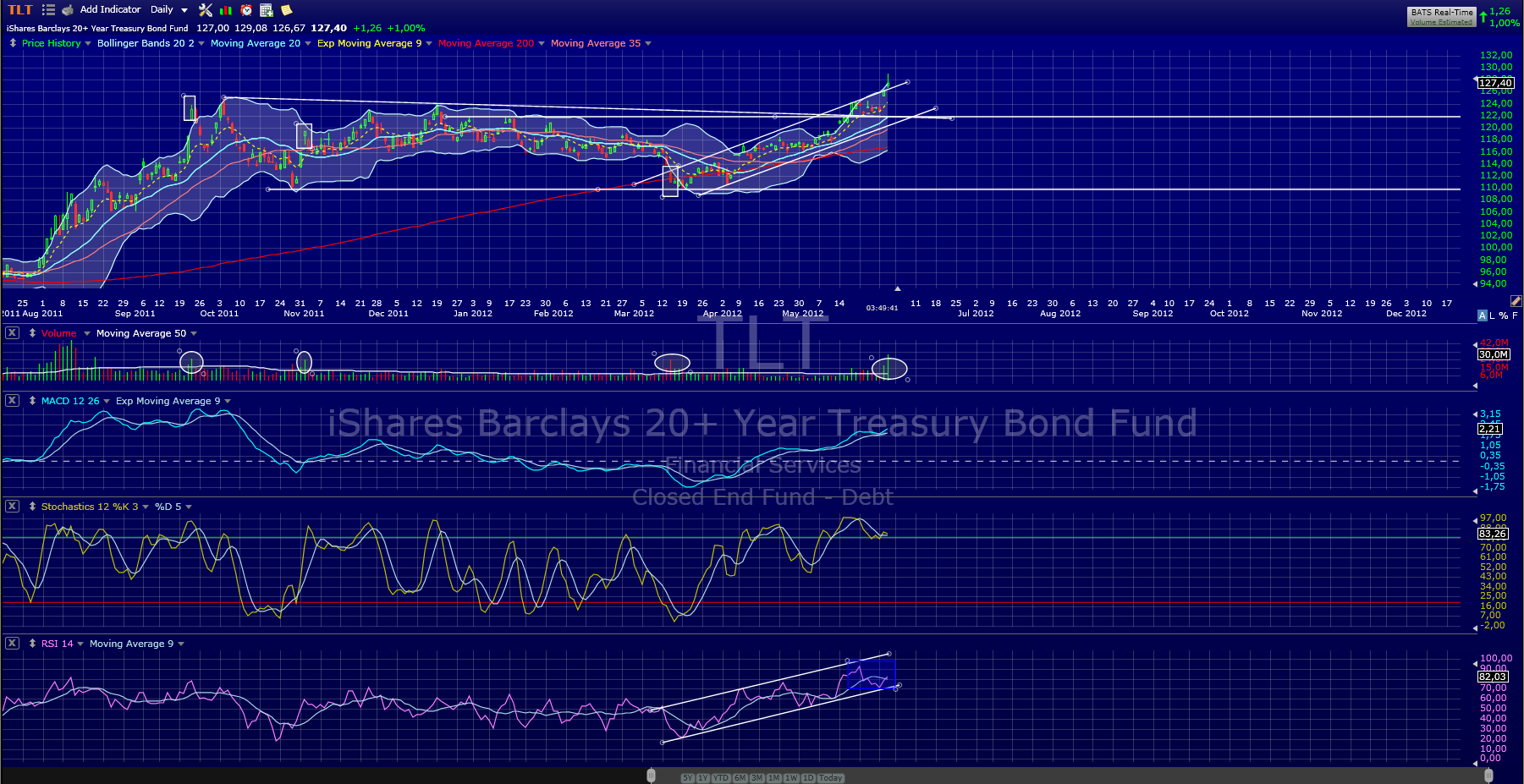
Task: Click the 2,21 MACD value label
Action: pyautogui.click(x=1490, y=429)
